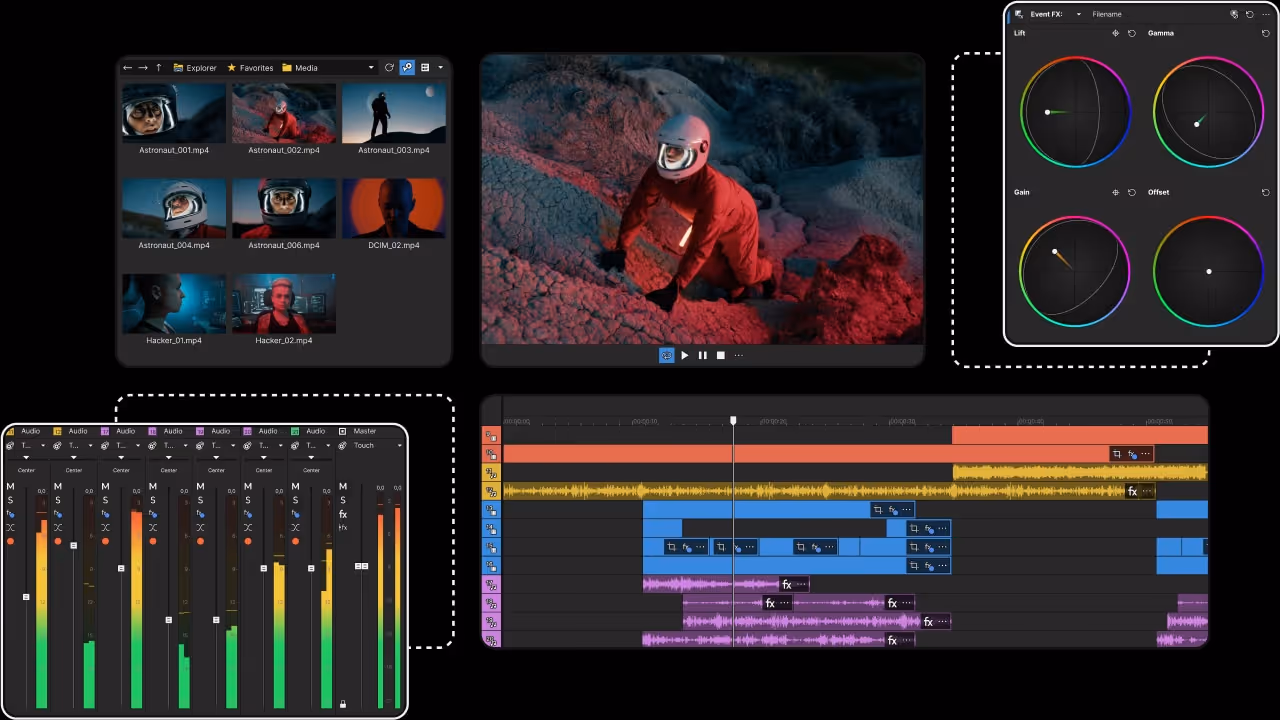1280x720 pixels.
Task: Pause the video preview playback
Action: [702, 355]
